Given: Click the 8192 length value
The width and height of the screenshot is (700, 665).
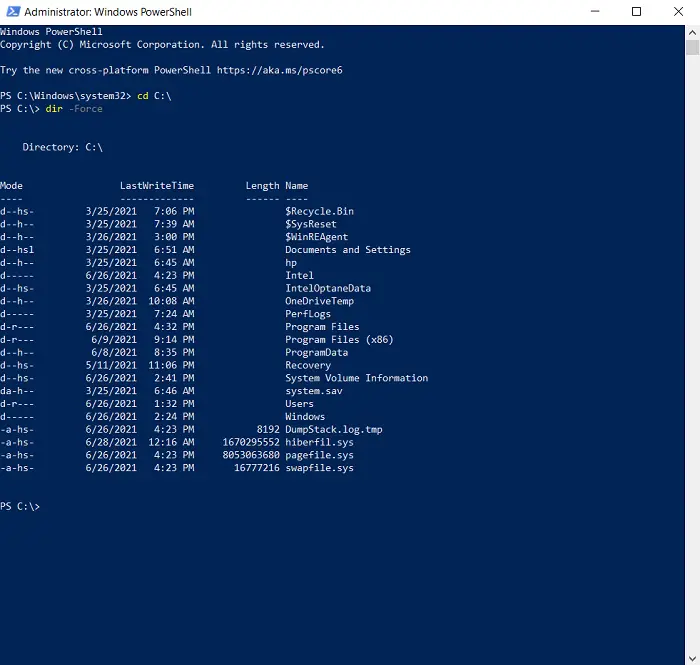Looking at the screenshot, I should [268, 429].
